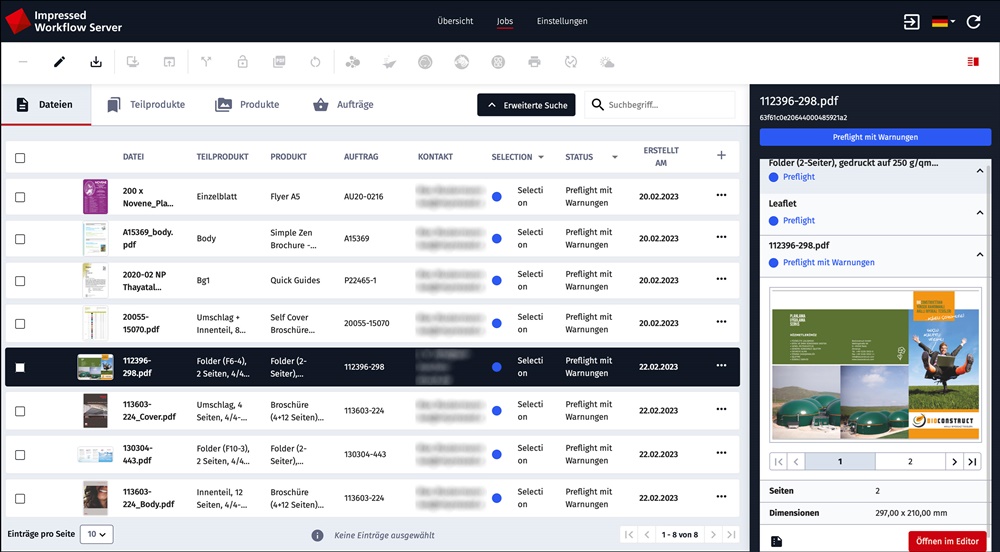The height and width of the screenshot is (552, 1000).
Task: Open the three-dot menu for 112396-298.pdf row
Action: pyautogui.click(x=721, y=365)
